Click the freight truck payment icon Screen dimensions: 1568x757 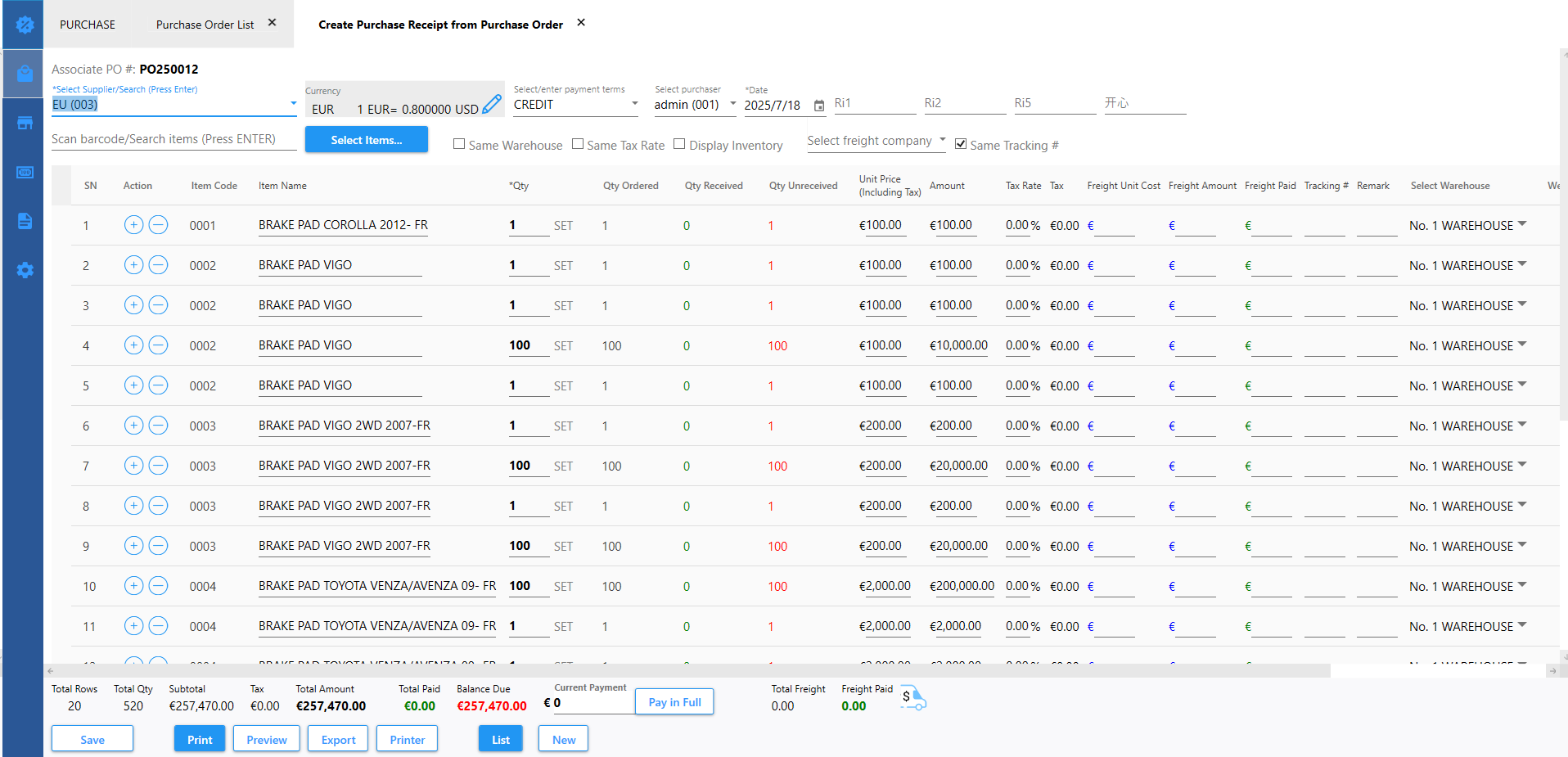913,699
